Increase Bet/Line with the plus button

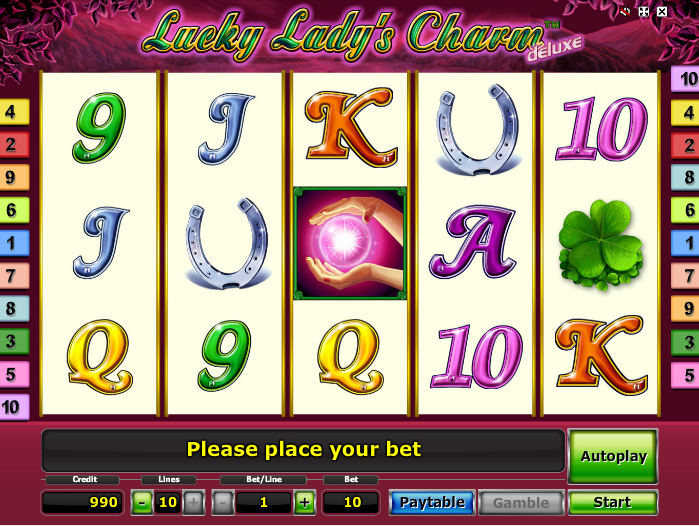coord(304,502)
